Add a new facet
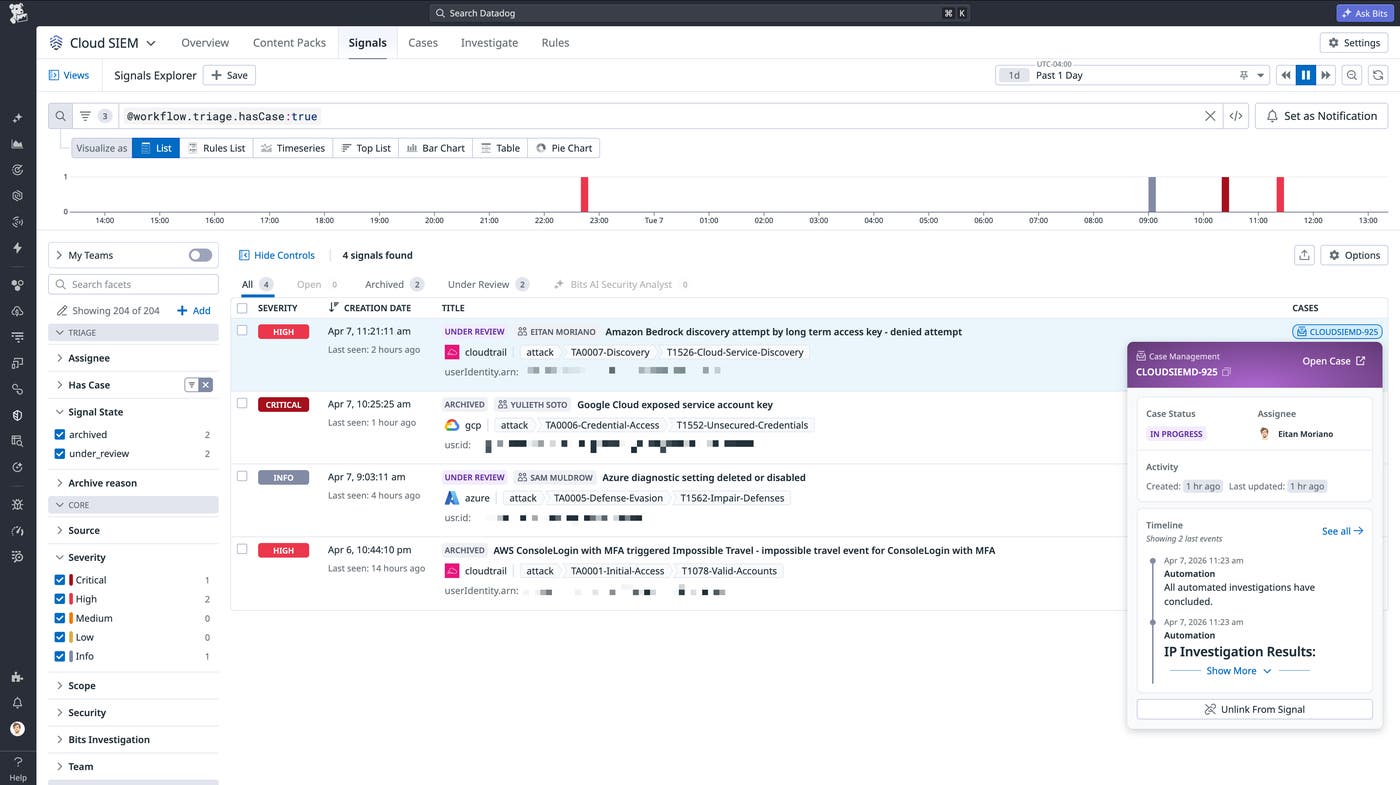The width and height of the screenshot is (1400, 785). (194, 311)
